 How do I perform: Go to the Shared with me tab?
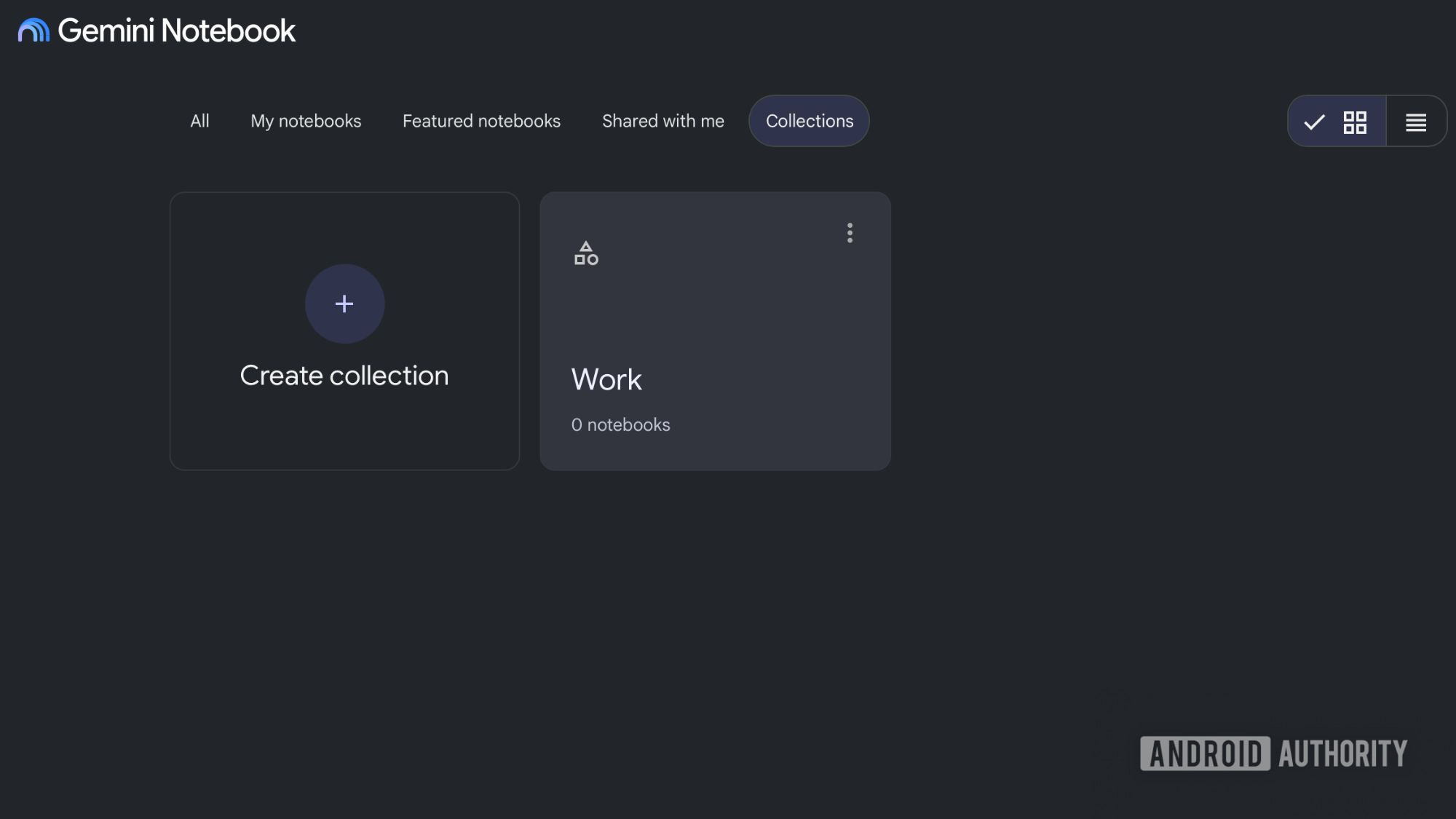click(x=662, y=121)
